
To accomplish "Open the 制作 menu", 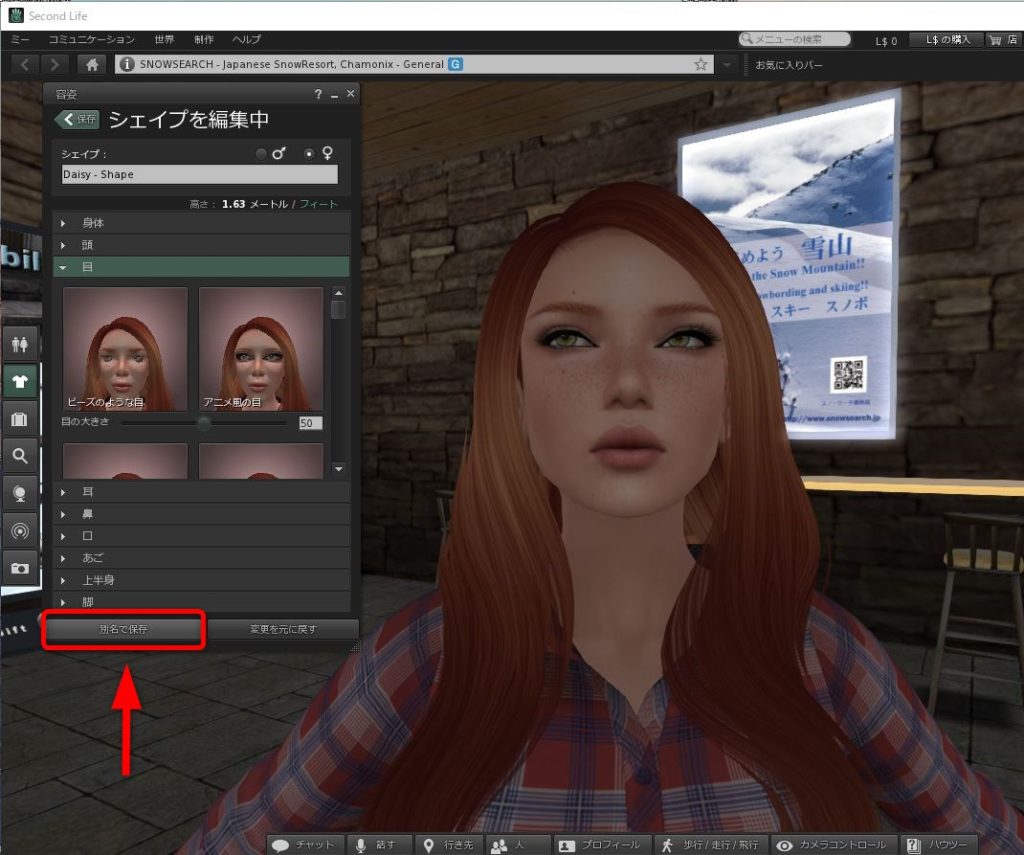I will [204, 40].
